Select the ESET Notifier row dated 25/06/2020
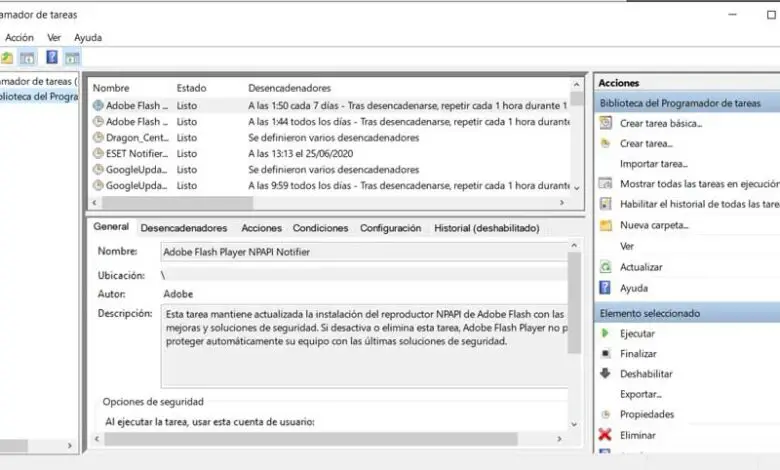The width and height of the screenshot is (780, 470). pos(330,153)
